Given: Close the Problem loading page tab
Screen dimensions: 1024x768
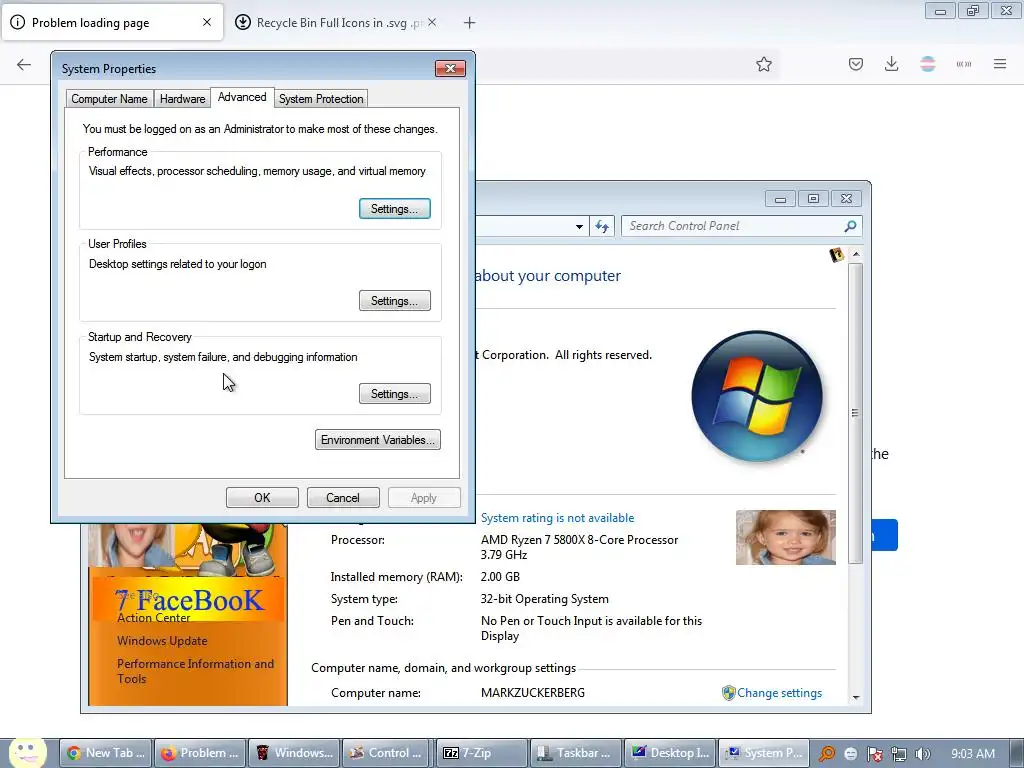Looking at the screenshot, I should [x=207, y=22].
